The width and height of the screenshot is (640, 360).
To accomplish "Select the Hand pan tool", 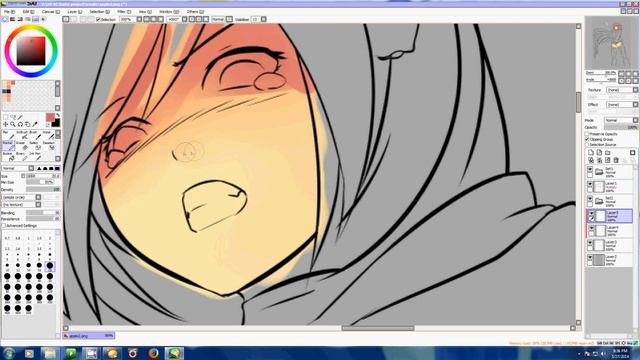I will click(x=27, y=124).
